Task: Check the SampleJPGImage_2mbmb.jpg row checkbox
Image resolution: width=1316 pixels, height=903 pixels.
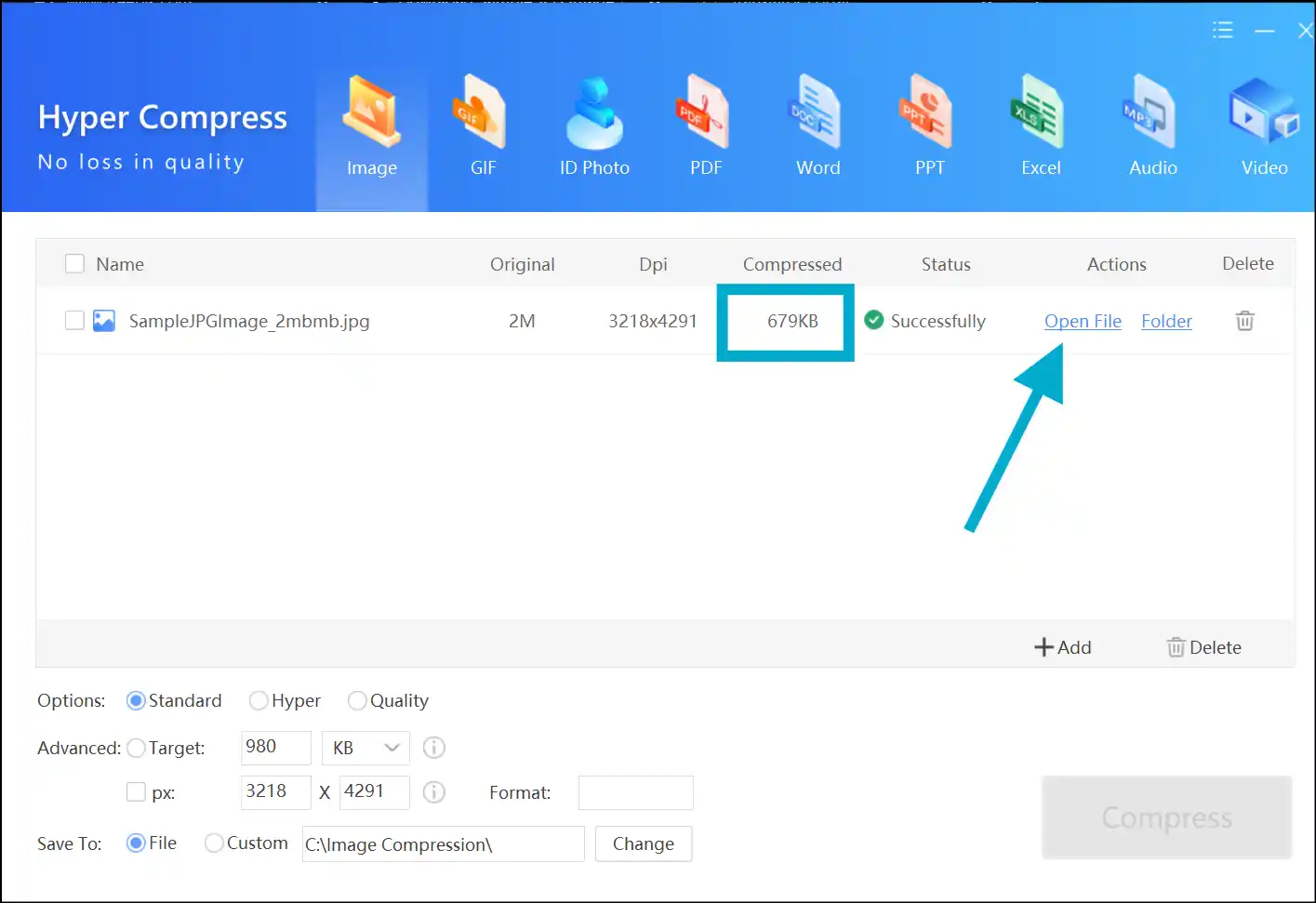Action: click(x=74, y=321)
